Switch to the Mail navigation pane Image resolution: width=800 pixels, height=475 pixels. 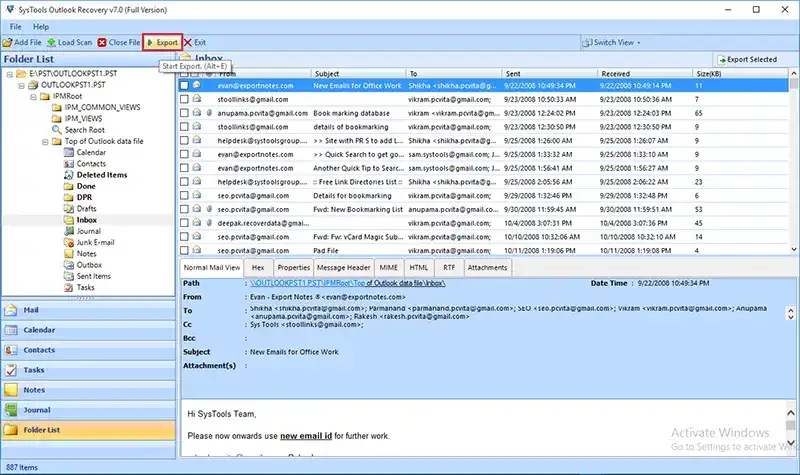tap(89, 310)
